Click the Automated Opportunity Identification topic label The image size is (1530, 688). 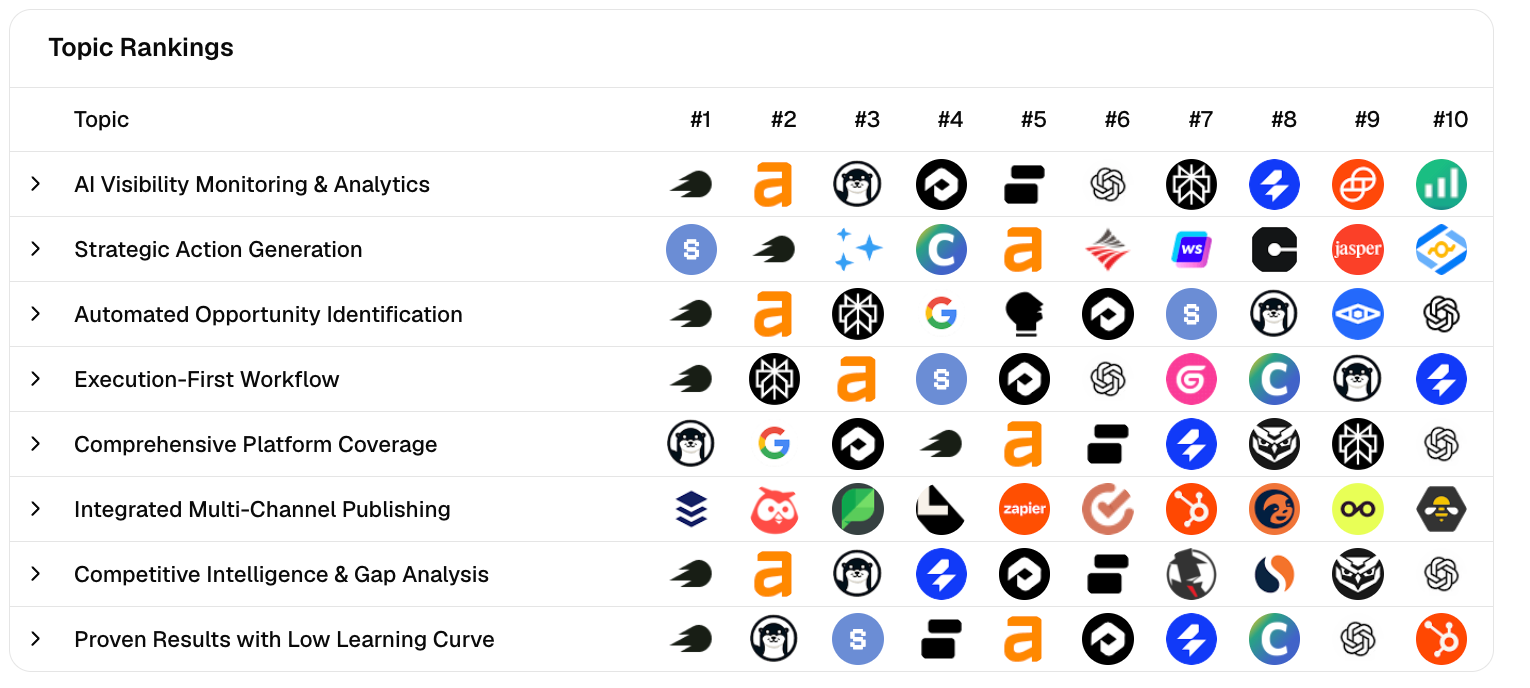(x=268, y=314)
